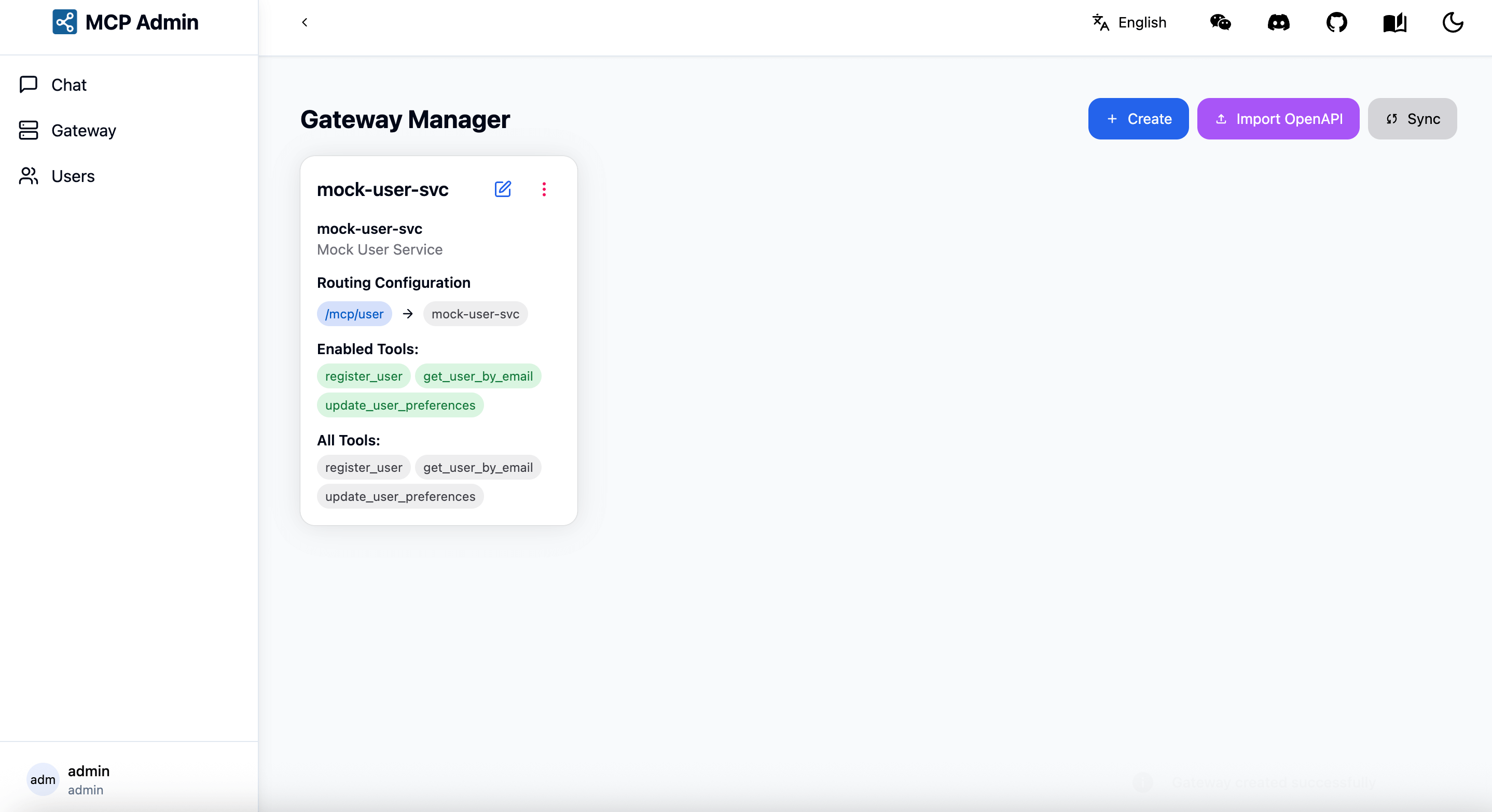
Task: Open the WeChat icon in header
Action: coord(1220,23)
